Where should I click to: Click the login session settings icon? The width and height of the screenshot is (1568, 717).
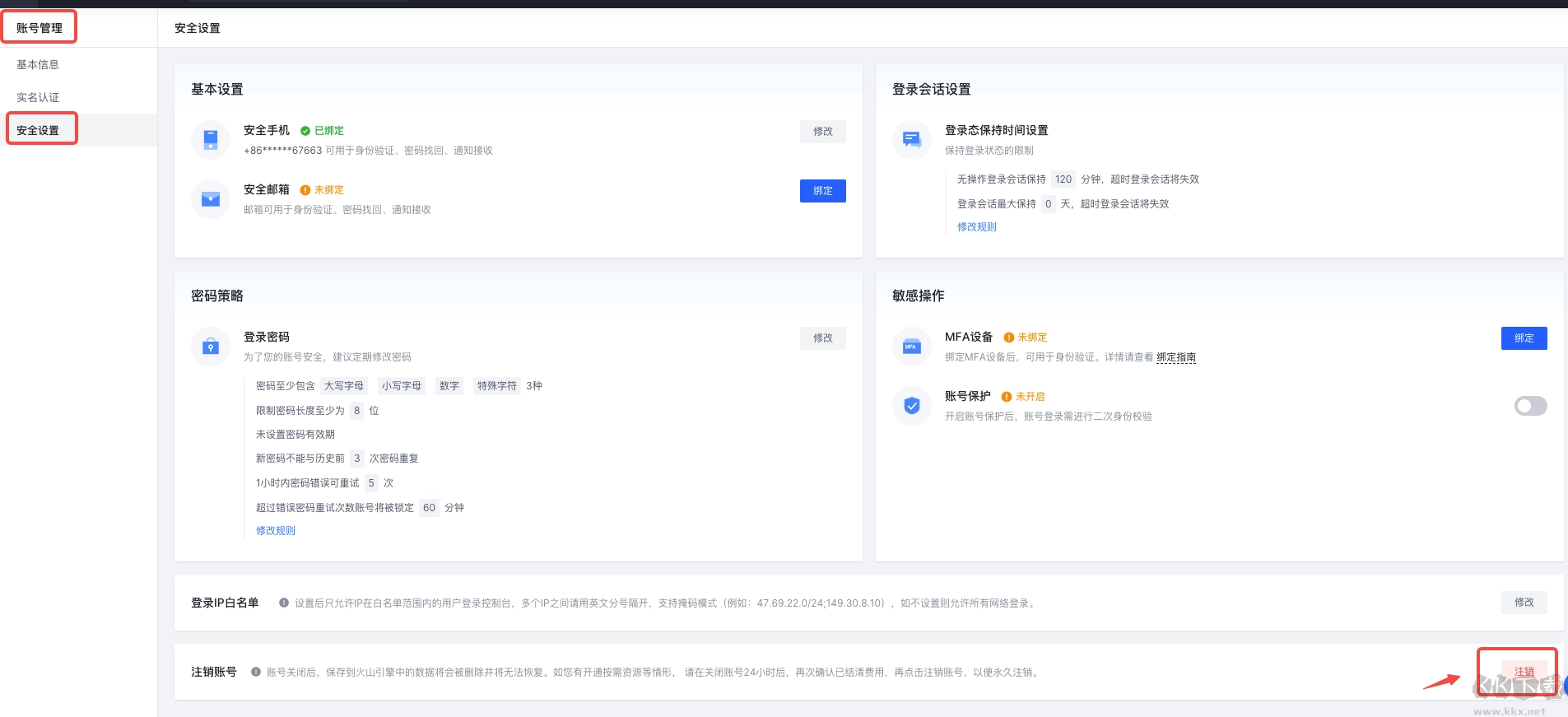click(912, 140)
